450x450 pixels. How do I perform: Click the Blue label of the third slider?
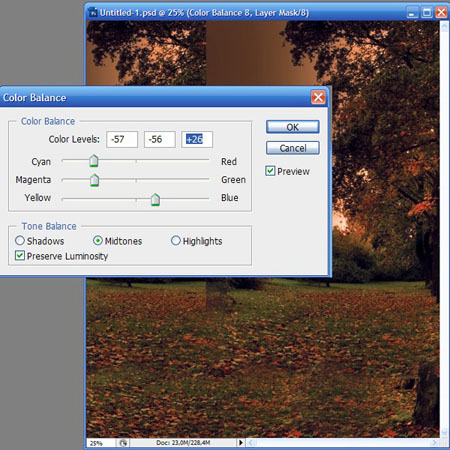[x=230, y=198]
